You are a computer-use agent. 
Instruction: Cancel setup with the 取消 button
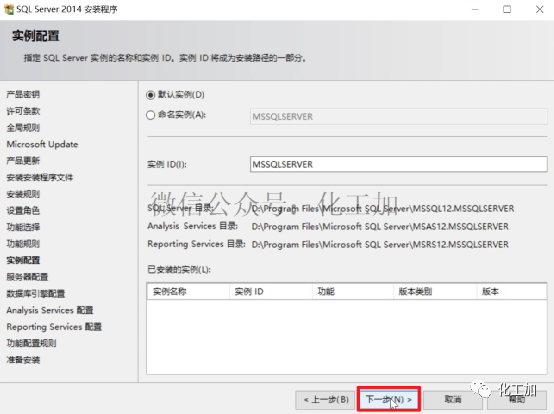click(x=453, y=400)
